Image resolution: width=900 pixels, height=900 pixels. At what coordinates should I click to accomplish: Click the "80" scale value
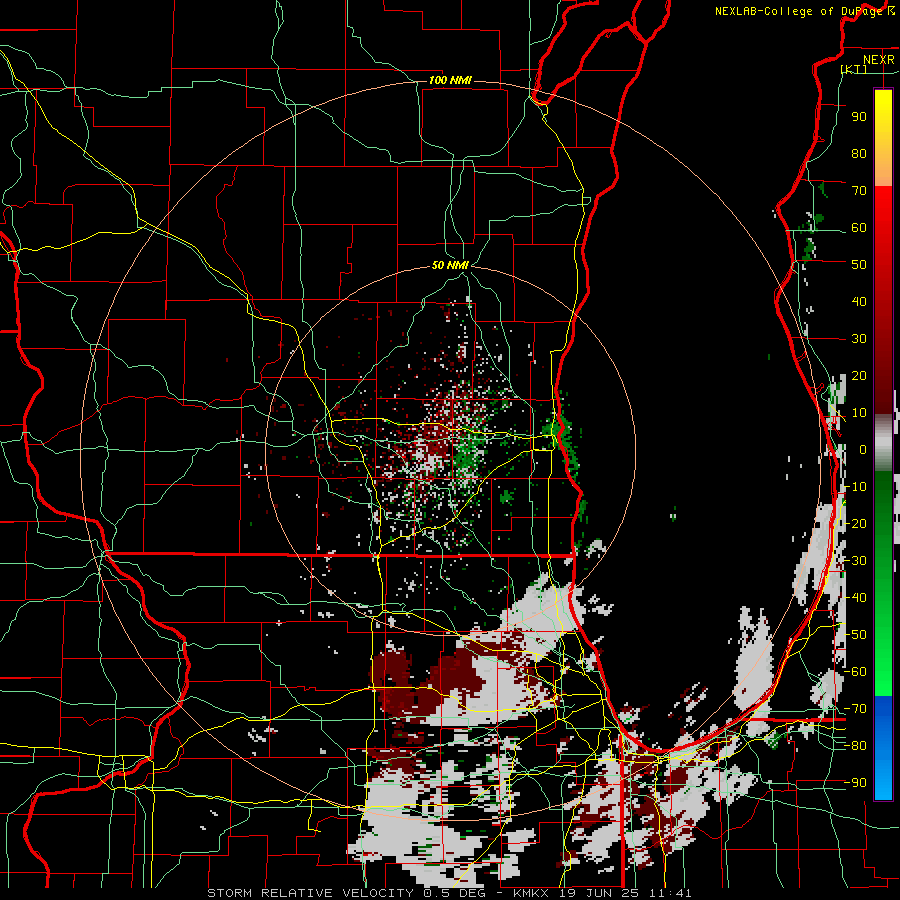(x=859, y=154)
